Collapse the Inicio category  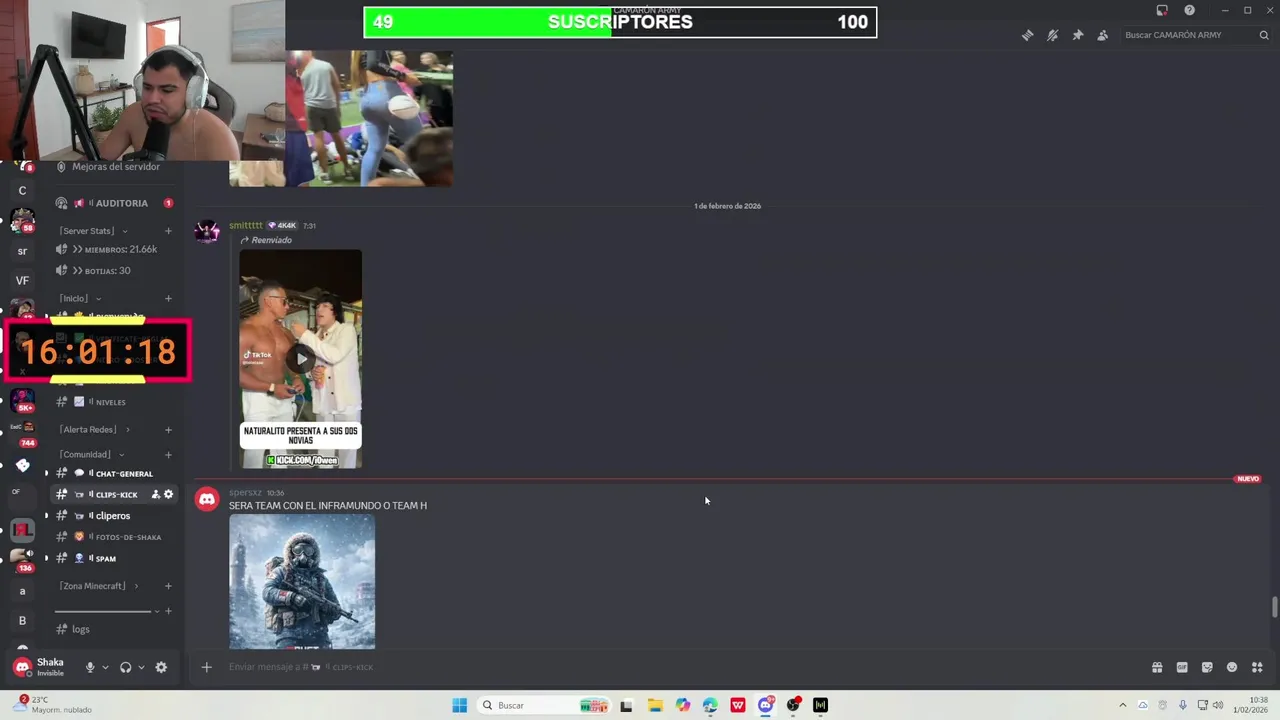(81, 298)
